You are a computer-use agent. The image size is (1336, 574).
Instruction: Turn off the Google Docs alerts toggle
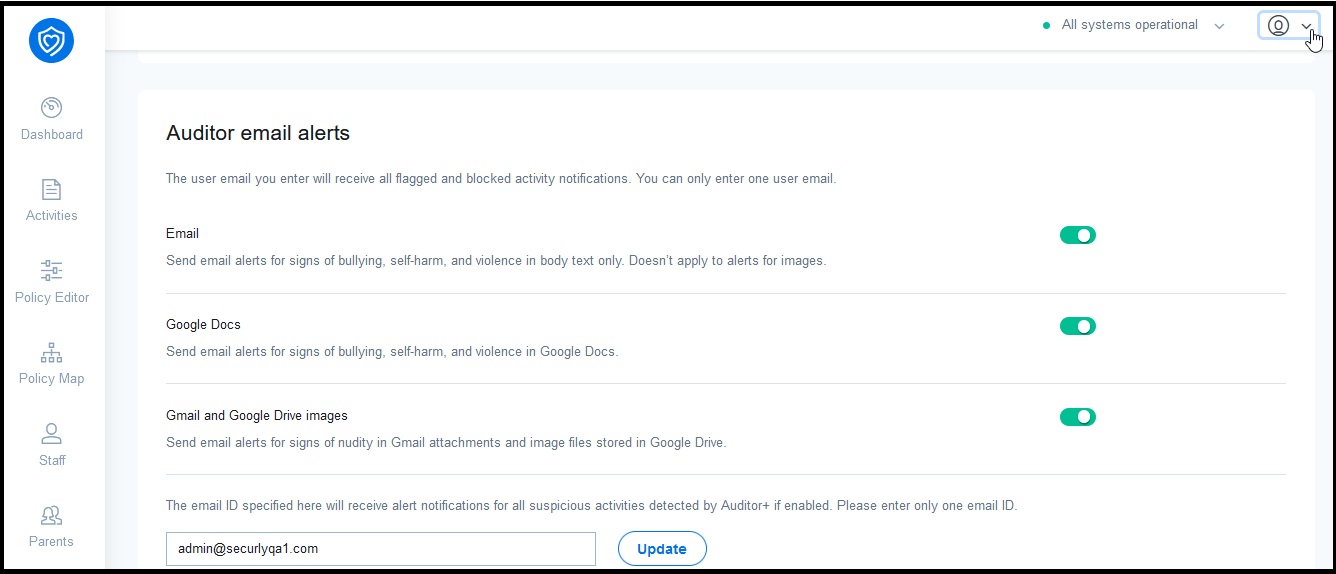[x=1078, y=326]
